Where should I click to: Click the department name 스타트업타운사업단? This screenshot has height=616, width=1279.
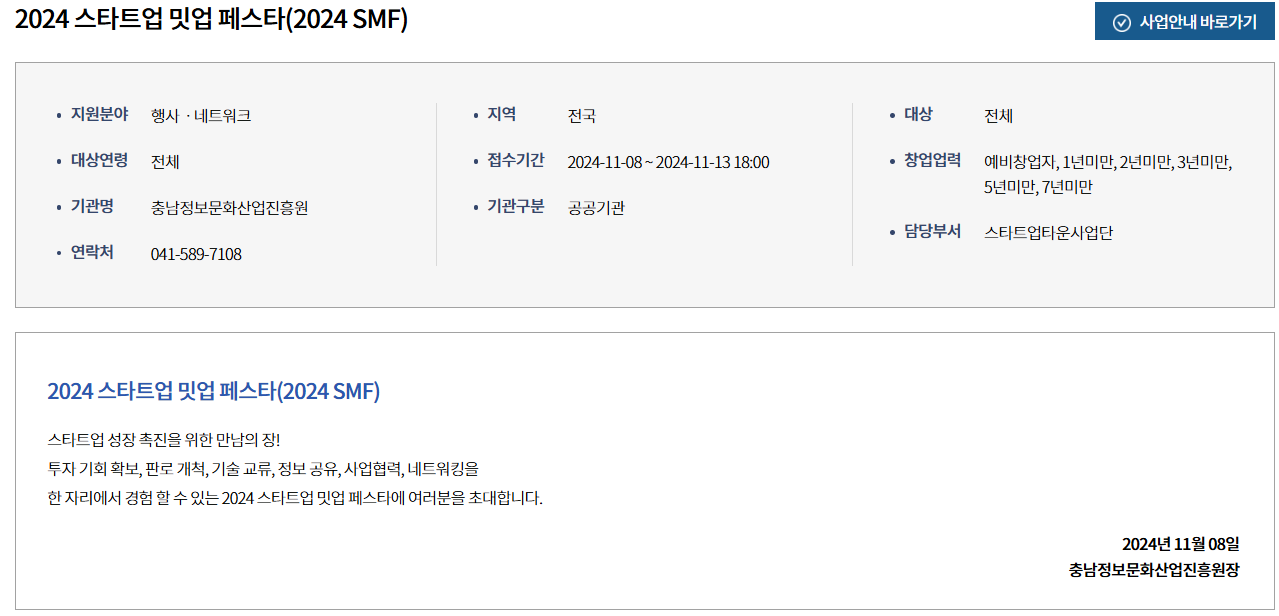tap(1048, 233)
